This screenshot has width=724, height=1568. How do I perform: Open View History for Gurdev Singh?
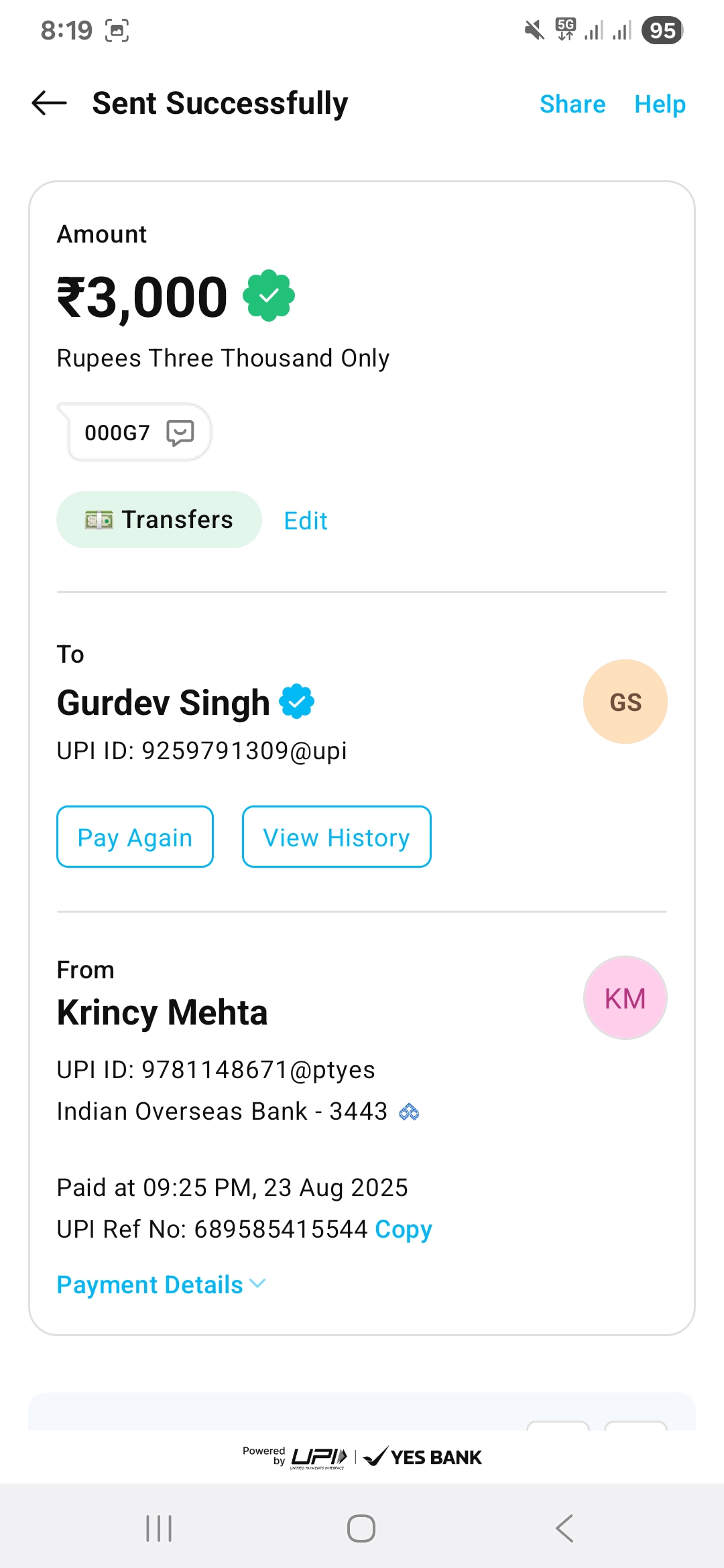[337, 837]
